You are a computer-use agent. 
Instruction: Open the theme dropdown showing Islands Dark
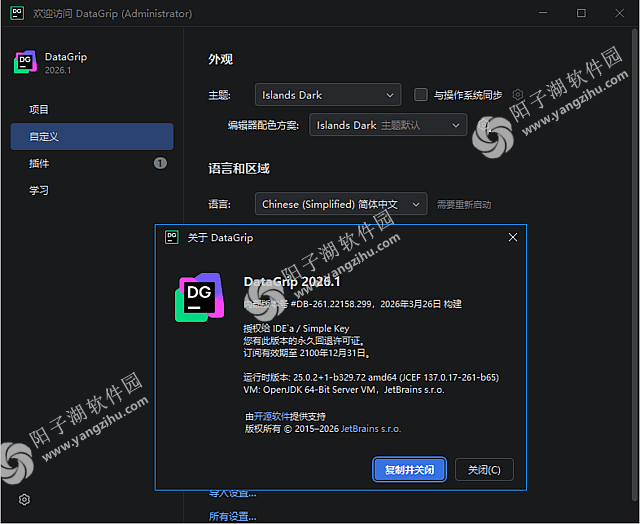[x=328, y=95]
